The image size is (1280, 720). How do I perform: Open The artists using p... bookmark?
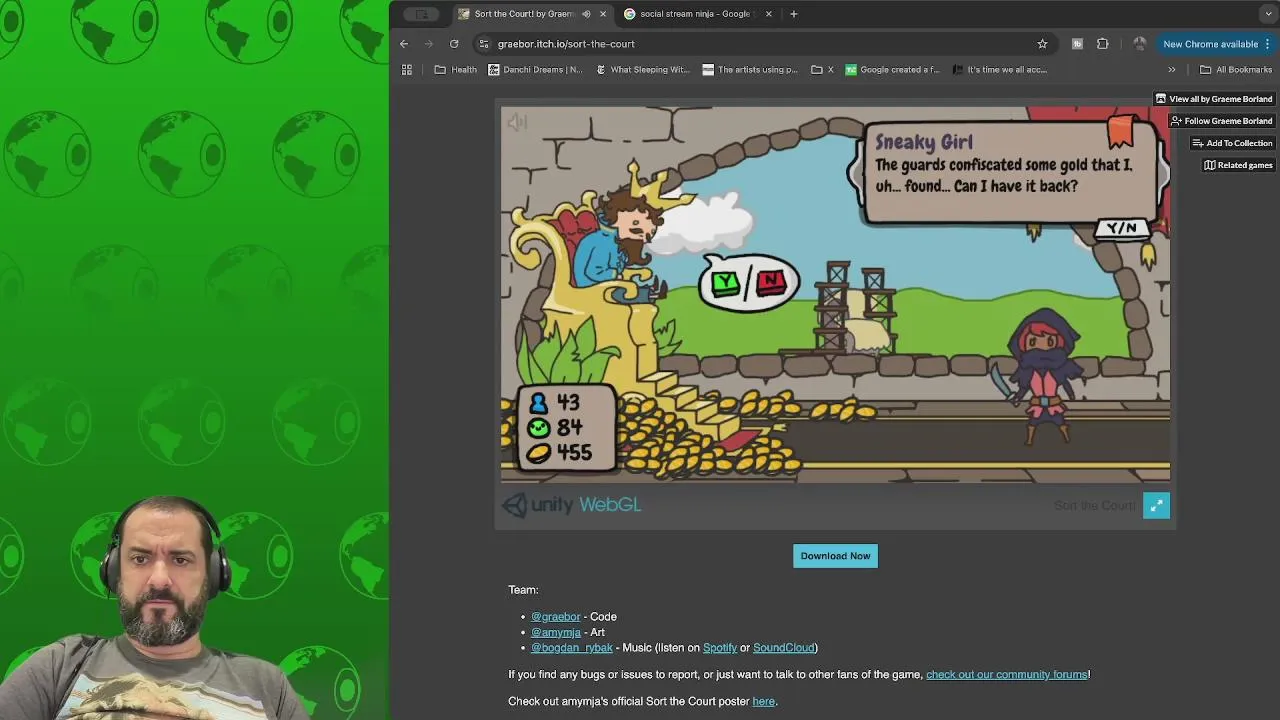point(750,70)
